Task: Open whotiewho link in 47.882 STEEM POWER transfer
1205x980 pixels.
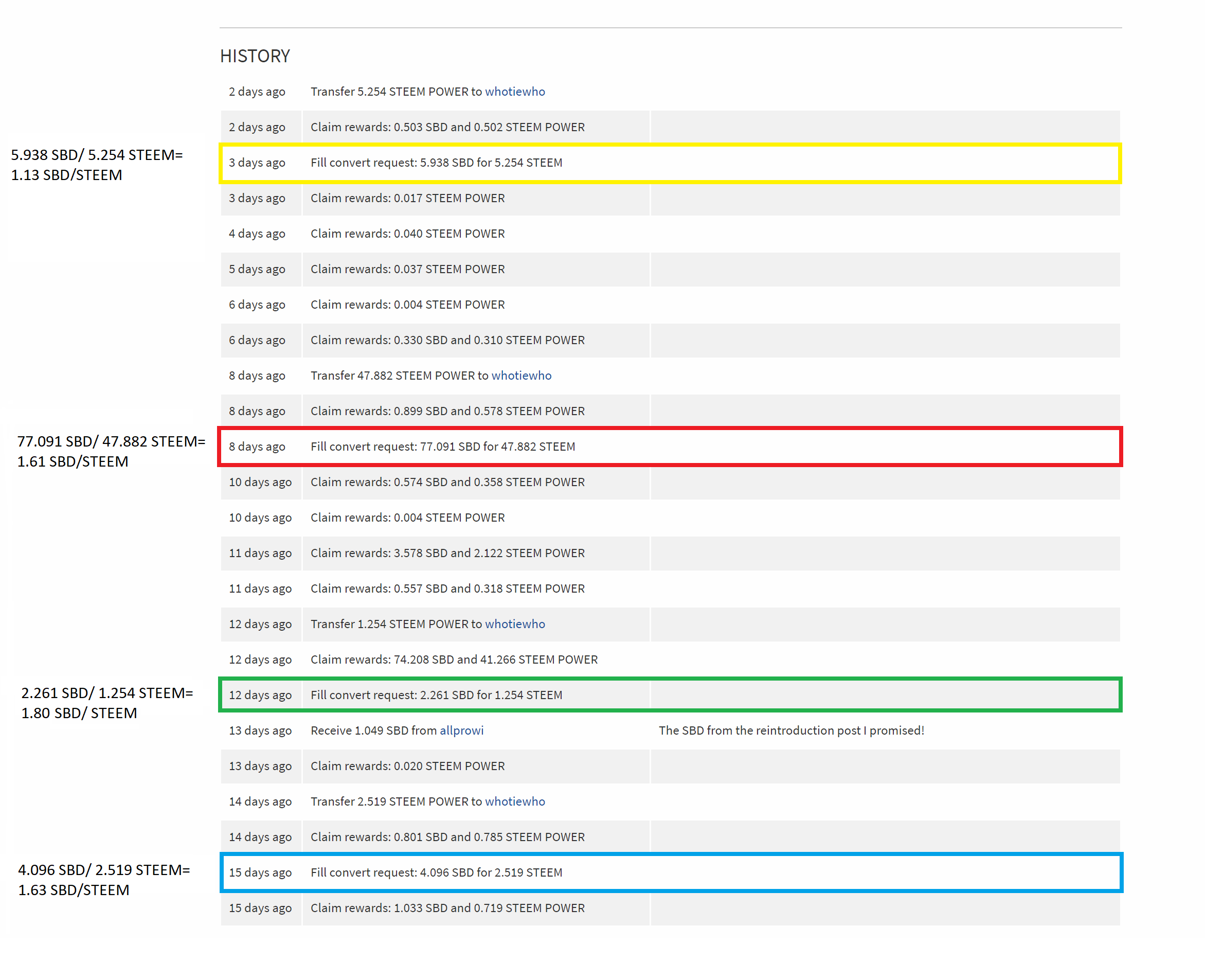Action: 521,376
